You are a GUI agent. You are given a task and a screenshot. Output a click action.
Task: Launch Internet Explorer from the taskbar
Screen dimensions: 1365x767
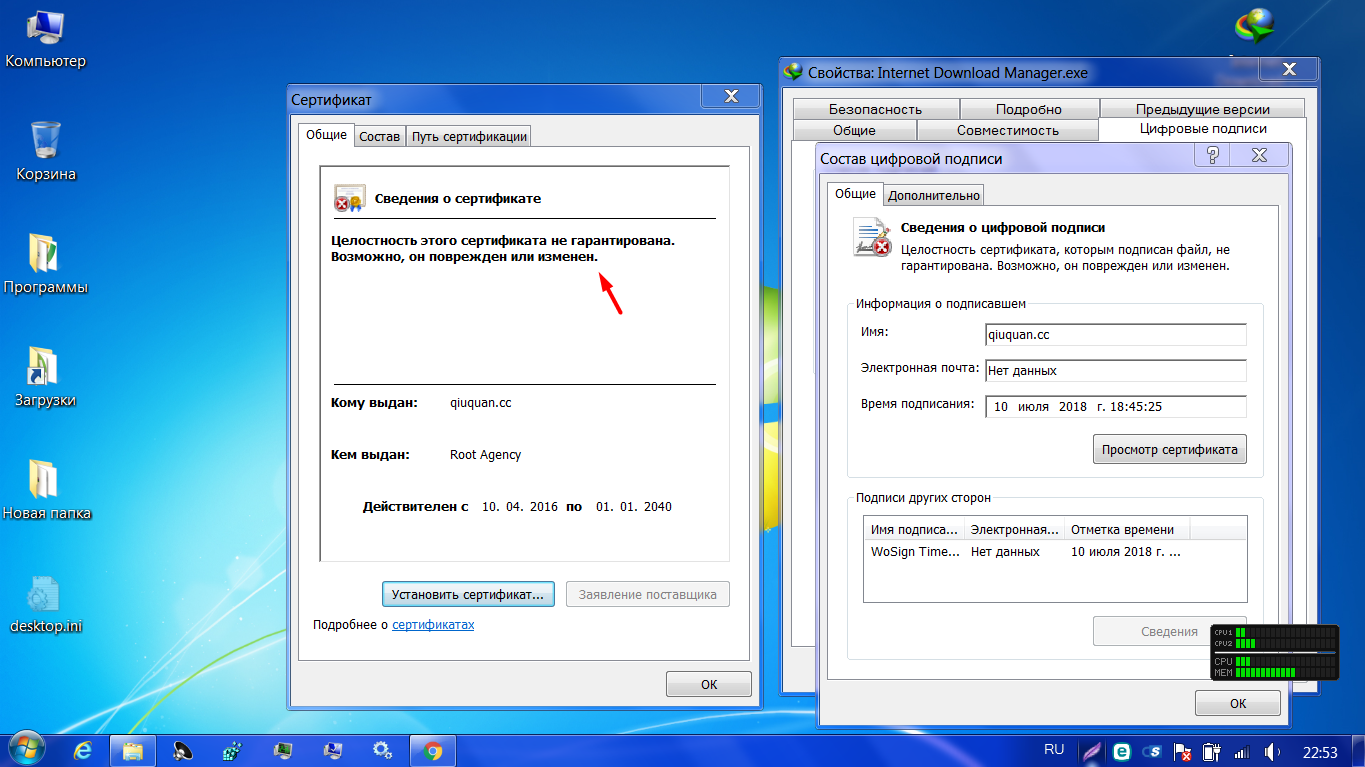[x=83, y=749]
